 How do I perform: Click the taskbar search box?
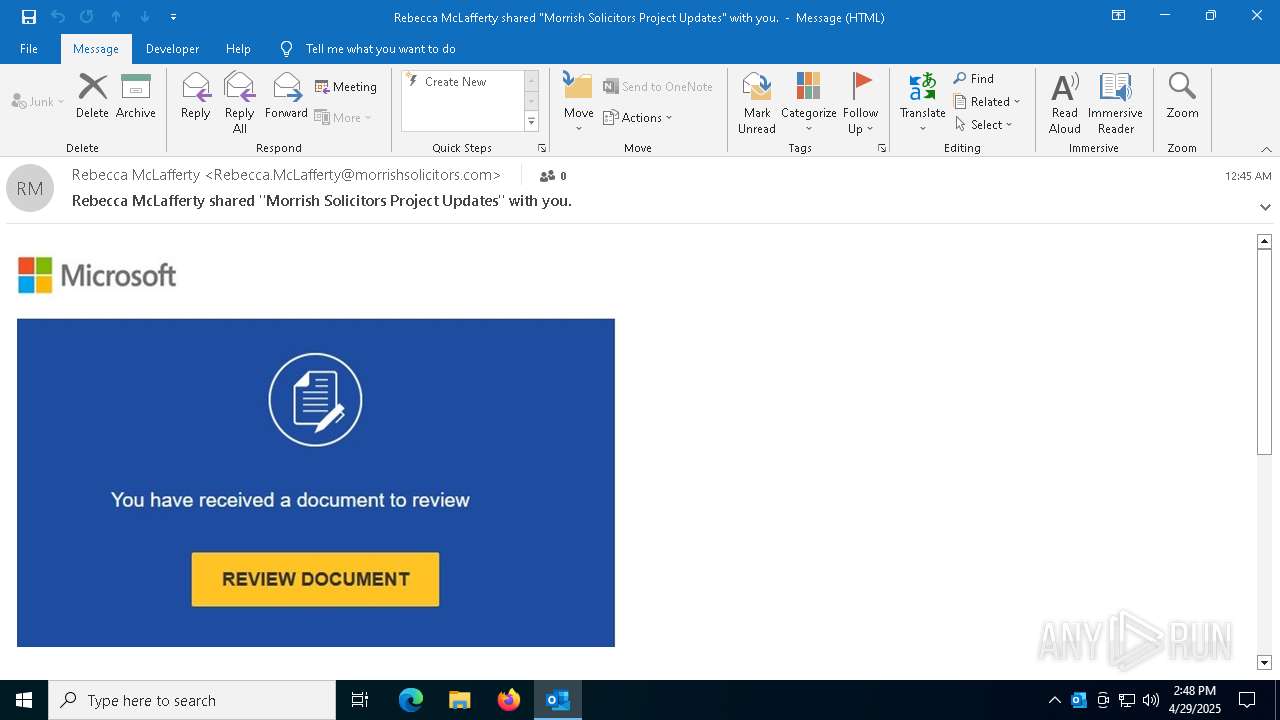pos(192,700)
